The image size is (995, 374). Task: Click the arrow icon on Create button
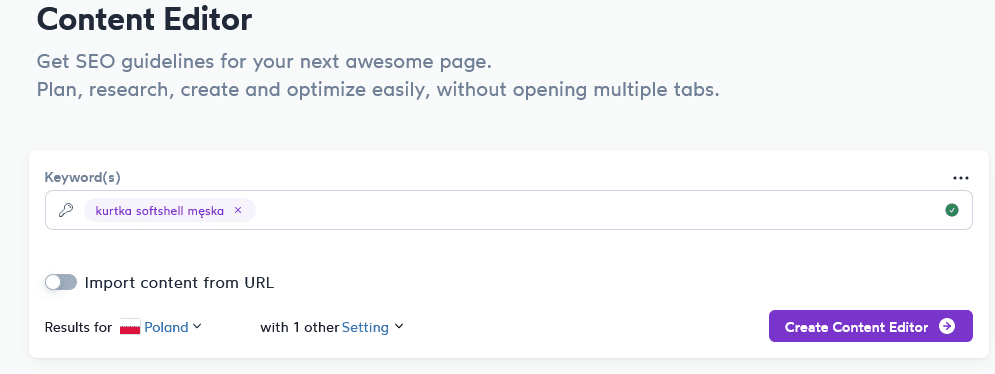(947, 326)
